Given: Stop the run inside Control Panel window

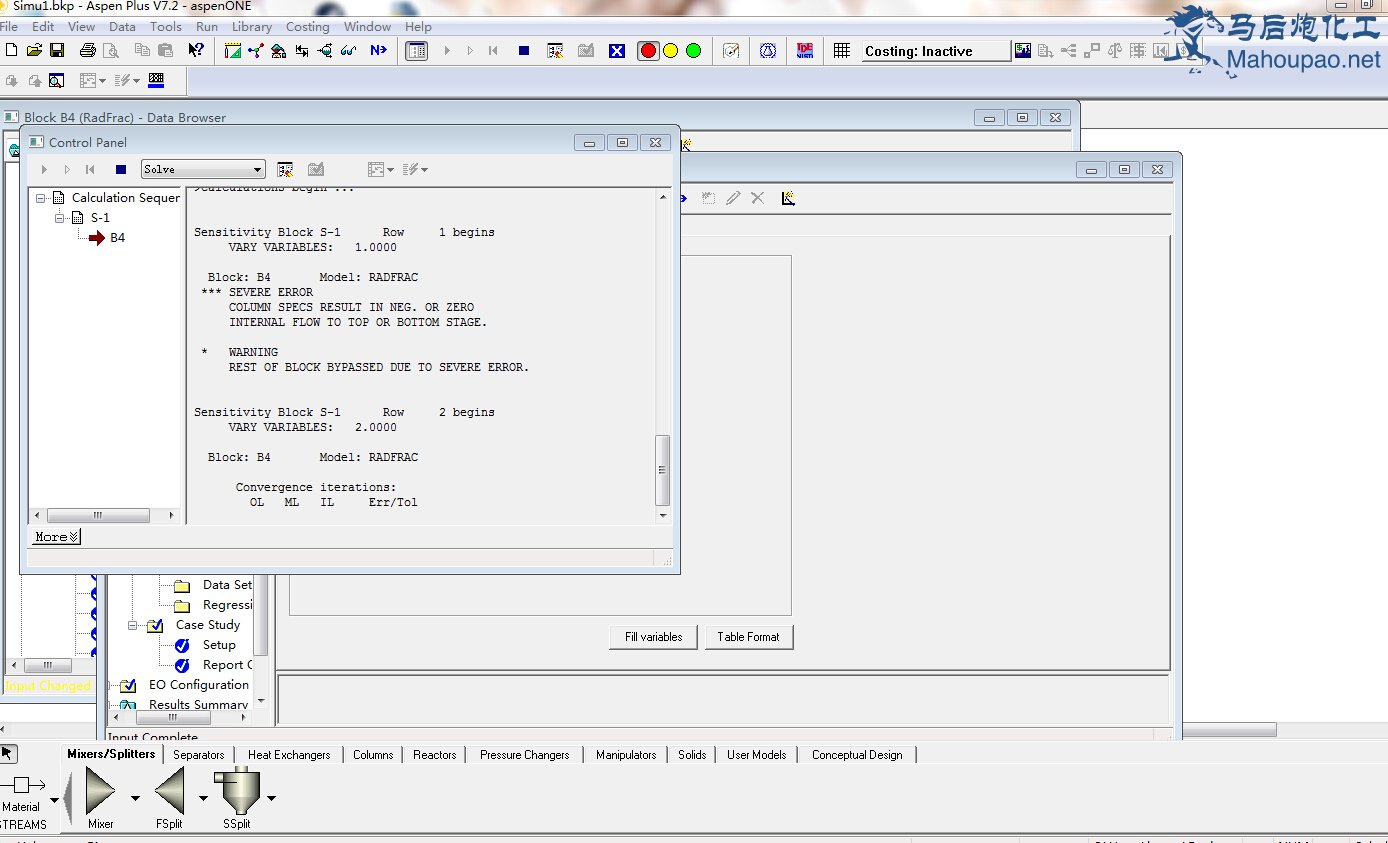Looking at the screenshot, I should (121, 170).
